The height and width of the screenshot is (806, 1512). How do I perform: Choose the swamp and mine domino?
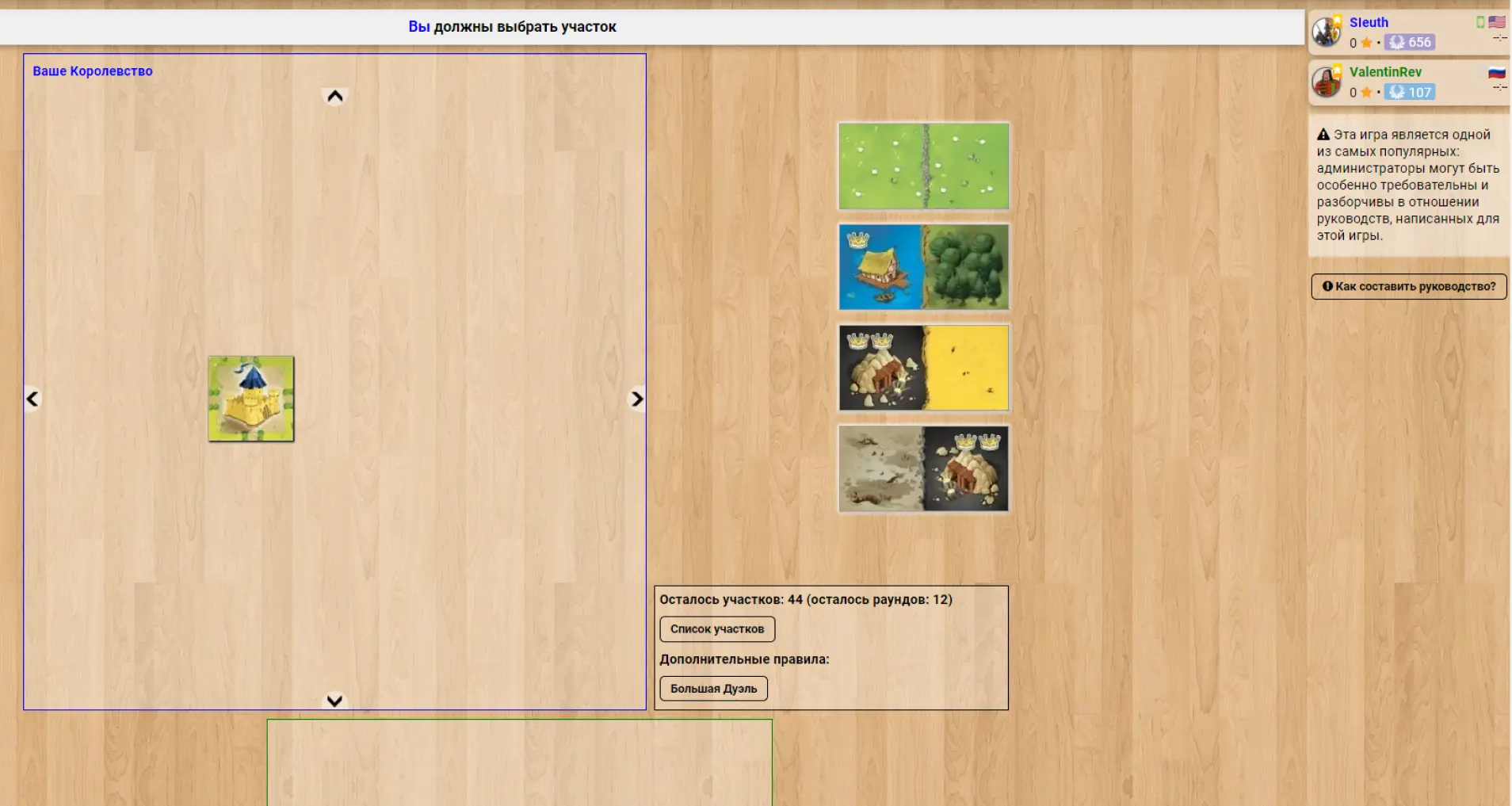(x=923, y=468)
